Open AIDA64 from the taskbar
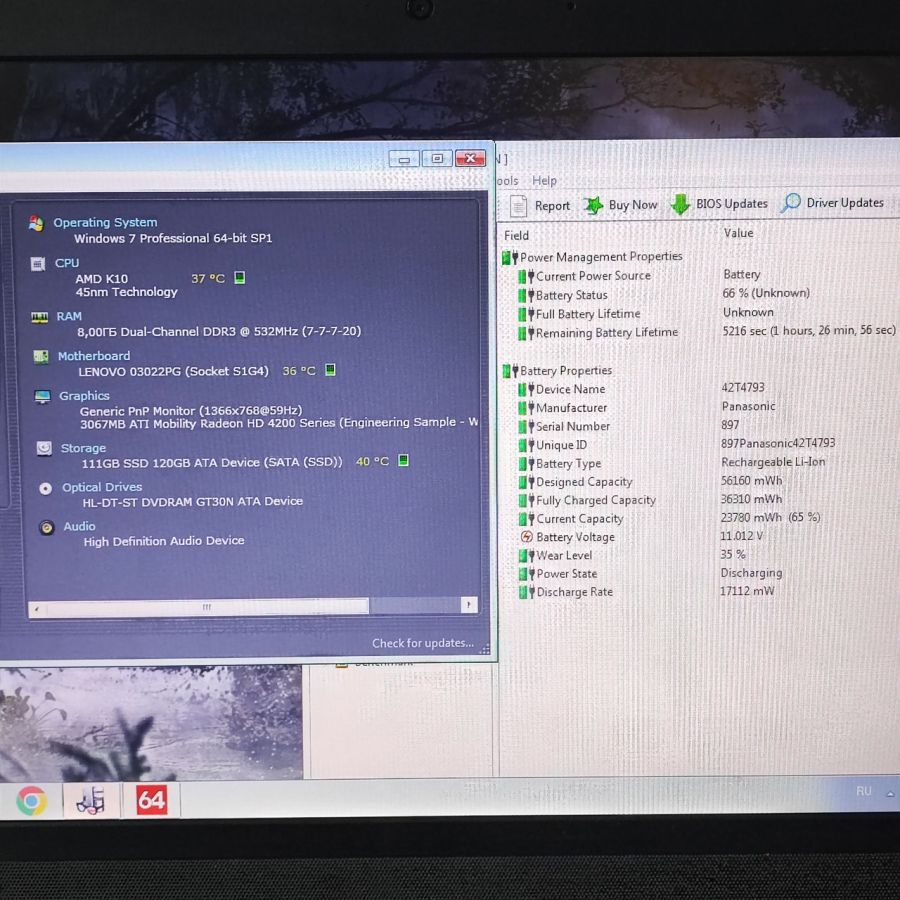 [x=152, y=800]
